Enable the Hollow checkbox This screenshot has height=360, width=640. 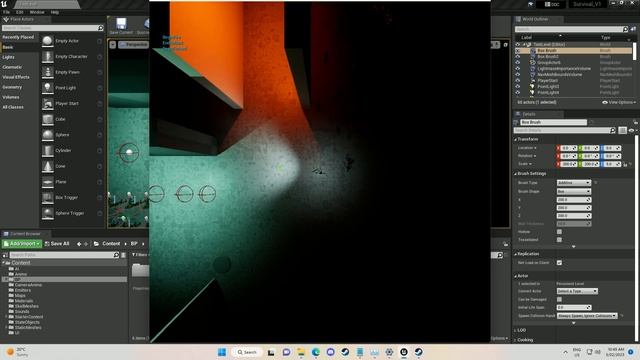click(559, 232)
